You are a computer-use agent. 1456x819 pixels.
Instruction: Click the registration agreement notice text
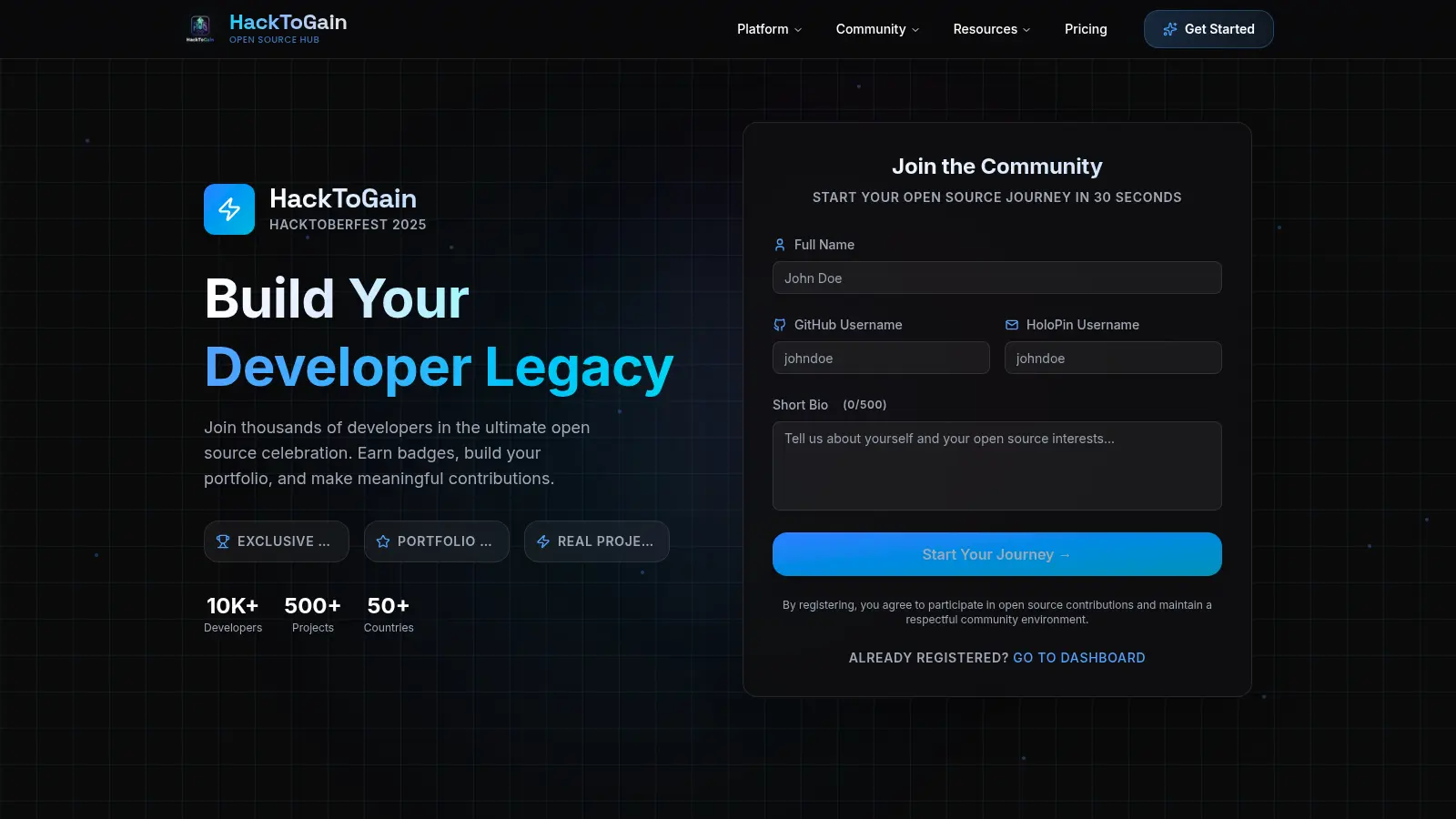click(x=997, y=612)
